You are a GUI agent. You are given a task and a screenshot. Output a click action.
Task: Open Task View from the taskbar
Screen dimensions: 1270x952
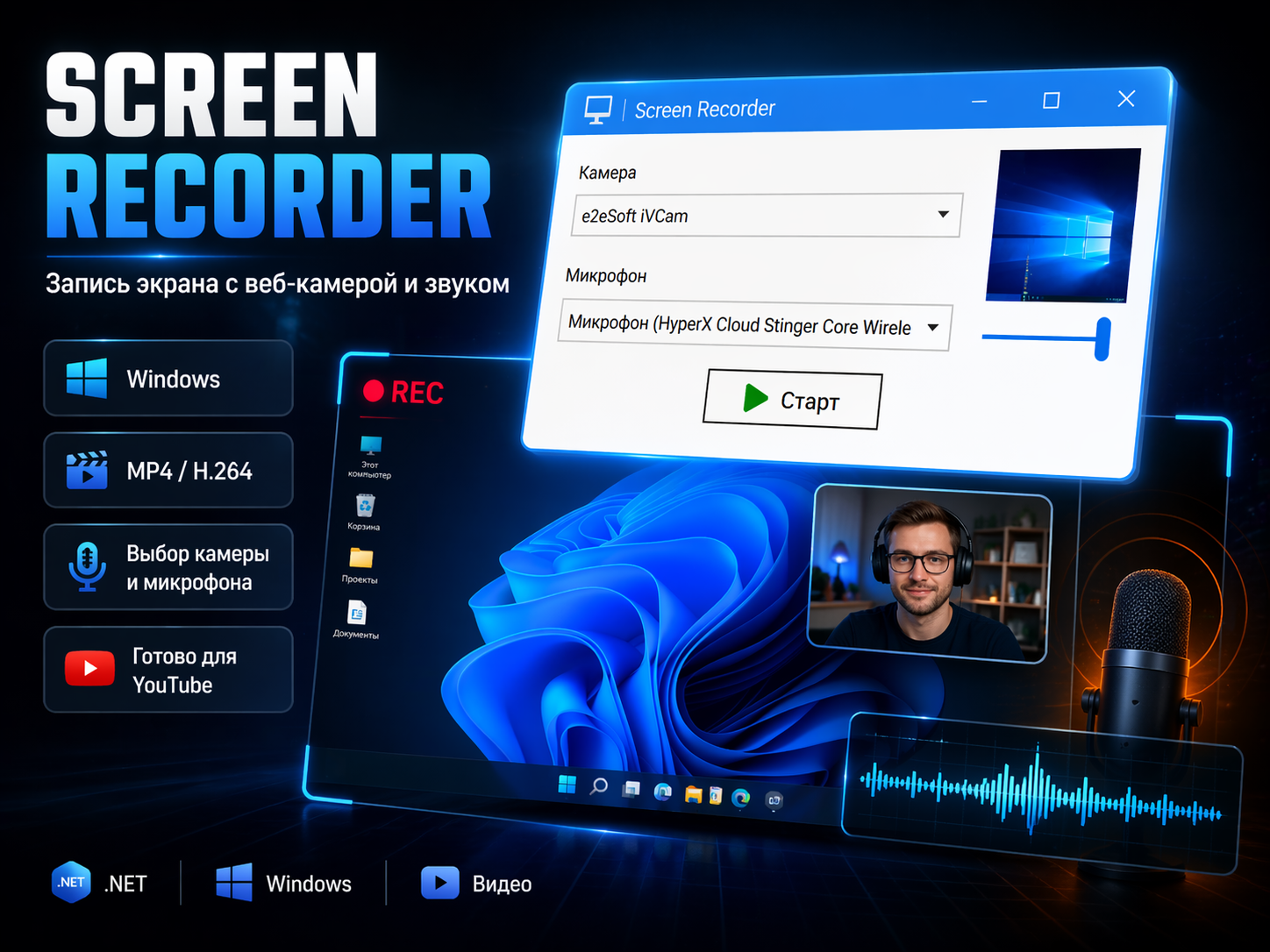631,790
